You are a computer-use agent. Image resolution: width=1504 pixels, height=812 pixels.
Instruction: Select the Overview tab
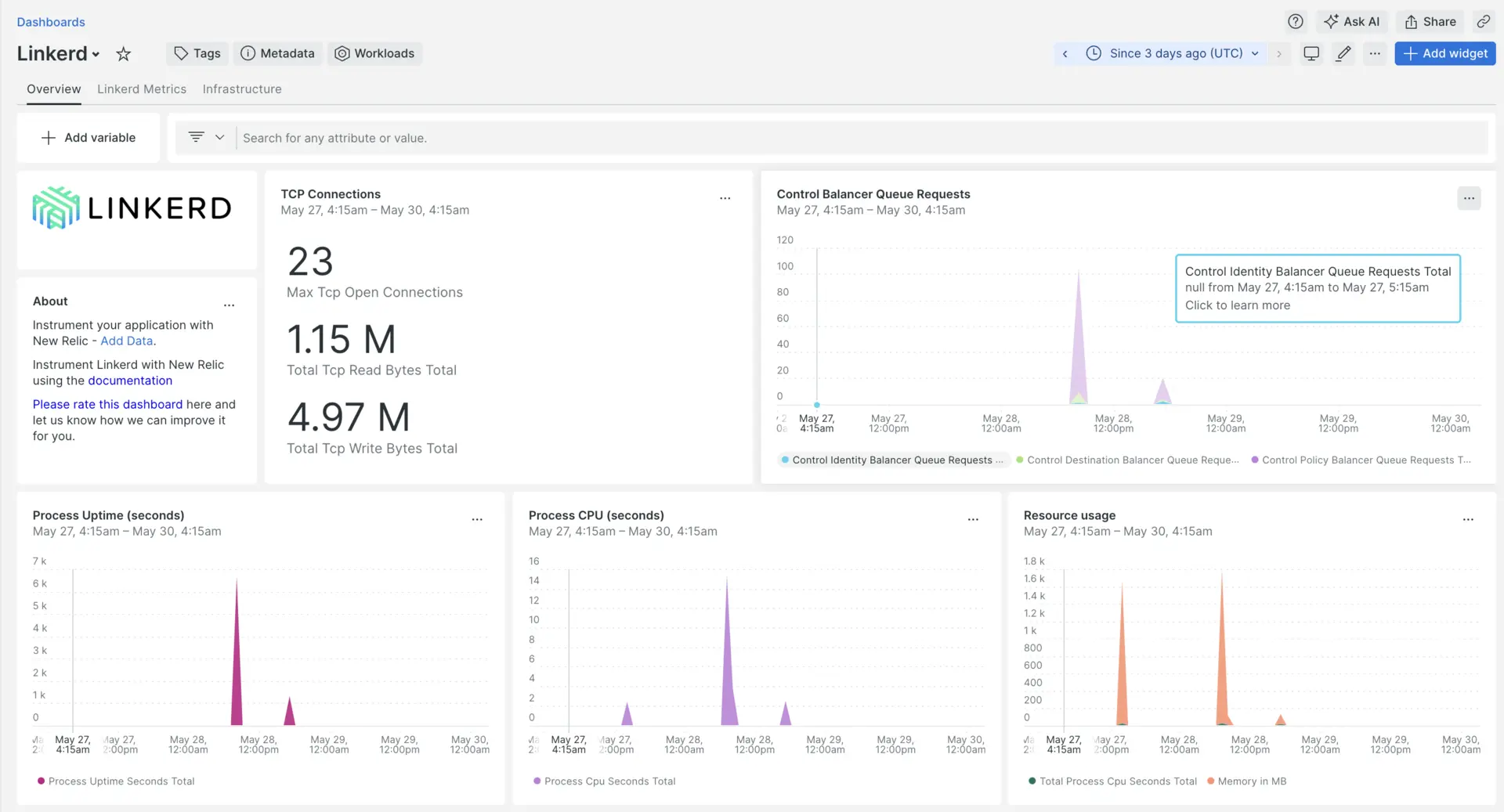click(x=53, y=89)
